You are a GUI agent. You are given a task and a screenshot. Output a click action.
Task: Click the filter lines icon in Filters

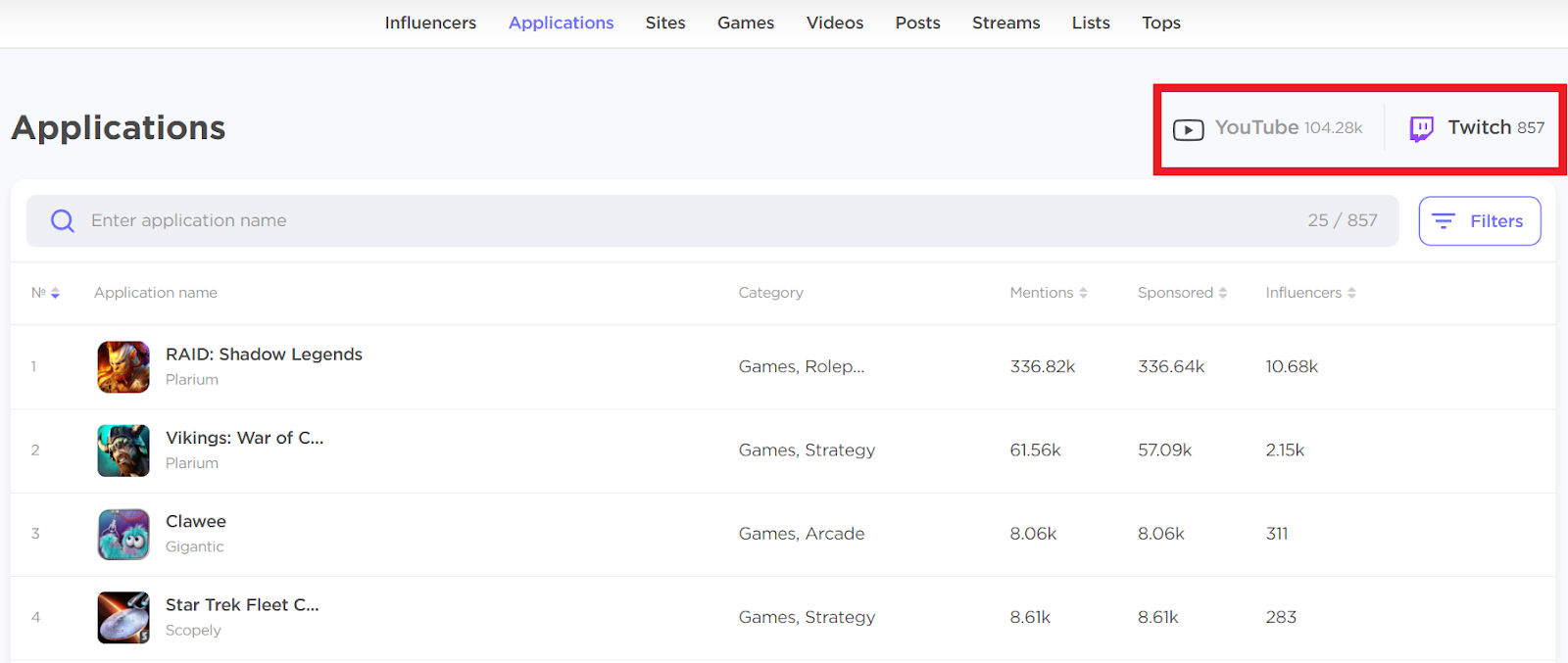pyautogui.click(x=1444, y=221)
